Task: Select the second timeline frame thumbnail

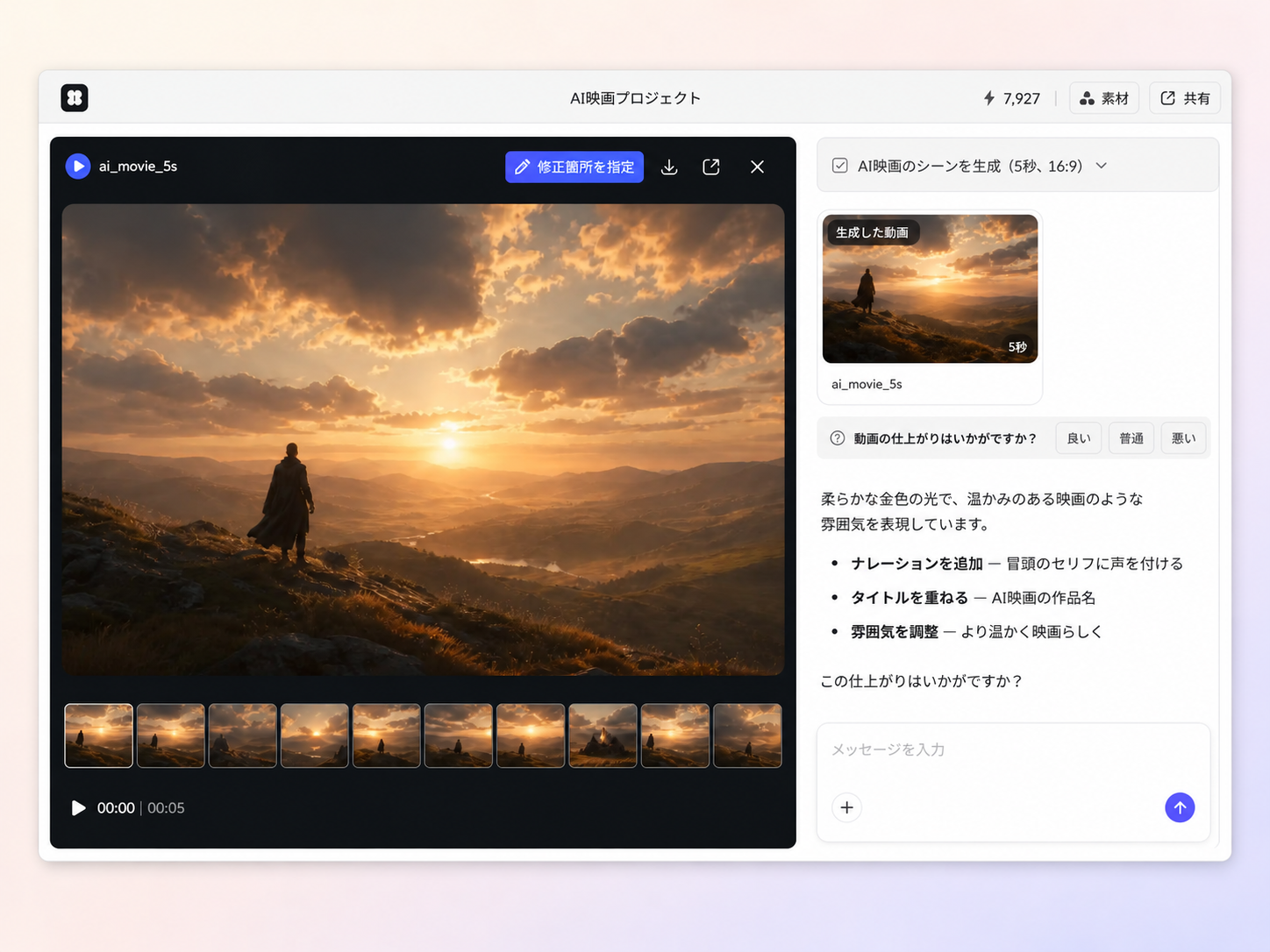Action: coord(171,735)
